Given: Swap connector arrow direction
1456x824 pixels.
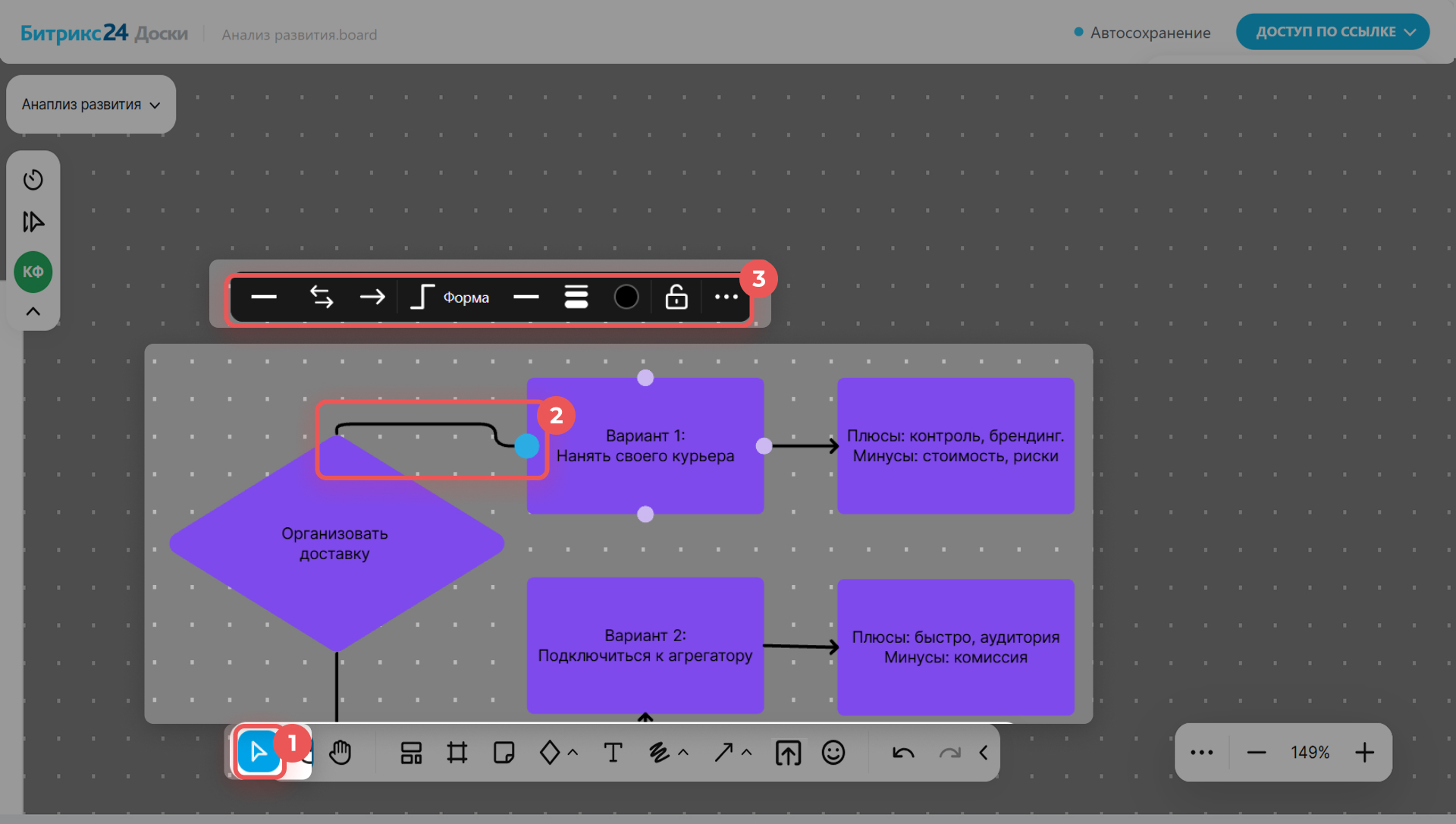Looking at the screenshot, I should 322,297.
